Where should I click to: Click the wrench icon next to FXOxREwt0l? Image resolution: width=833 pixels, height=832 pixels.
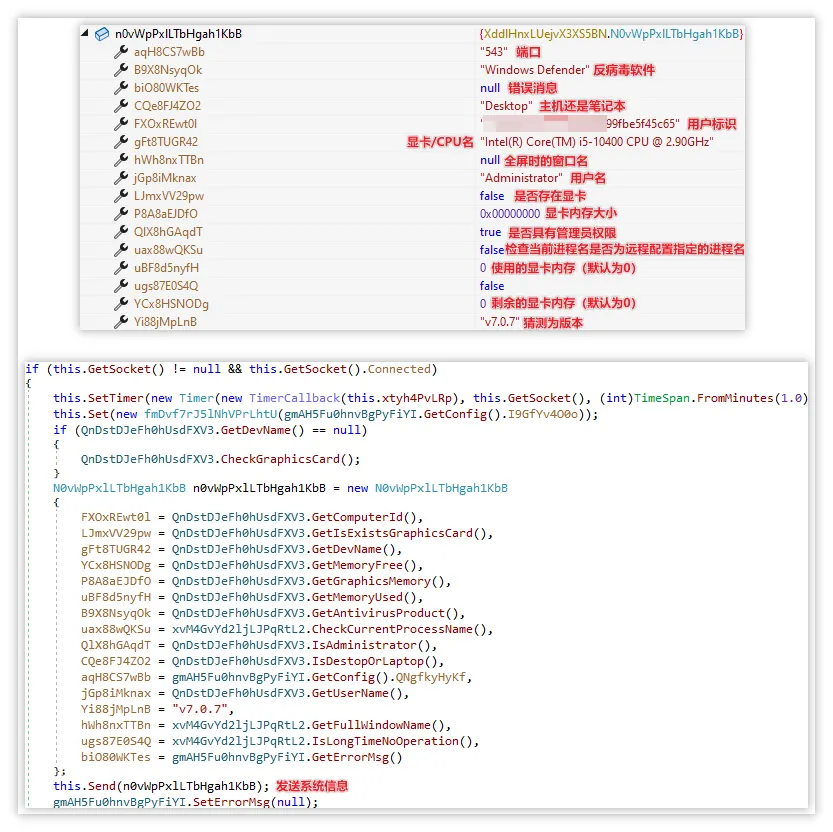[121, 124]
